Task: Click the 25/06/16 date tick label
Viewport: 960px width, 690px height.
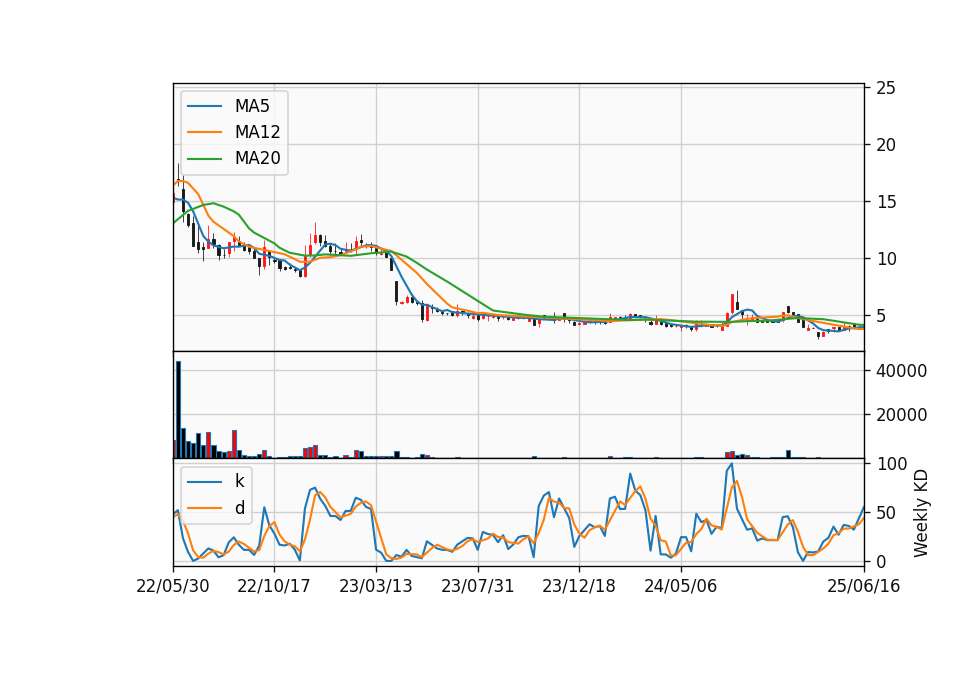Action: [x=864, y=586]
